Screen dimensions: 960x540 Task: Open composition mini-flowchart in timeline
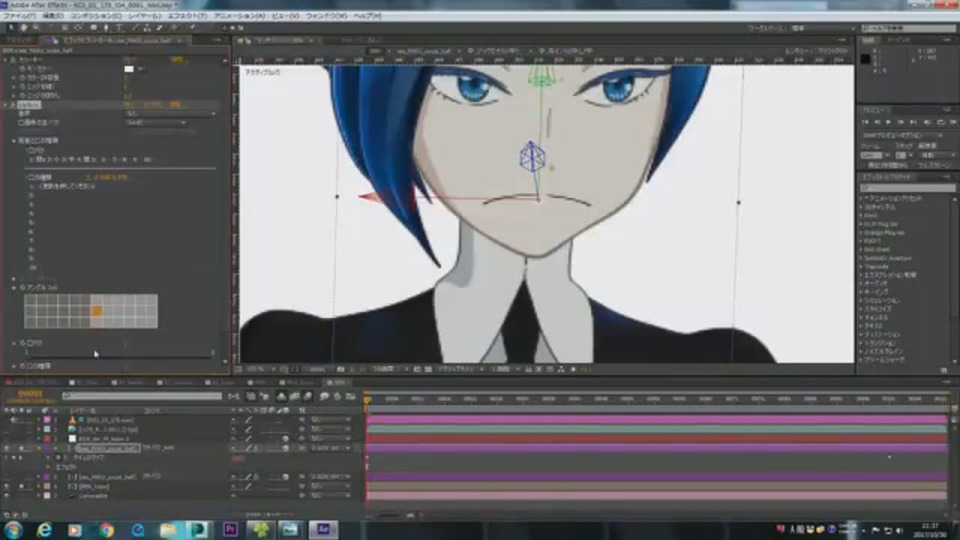pos(234,397)
